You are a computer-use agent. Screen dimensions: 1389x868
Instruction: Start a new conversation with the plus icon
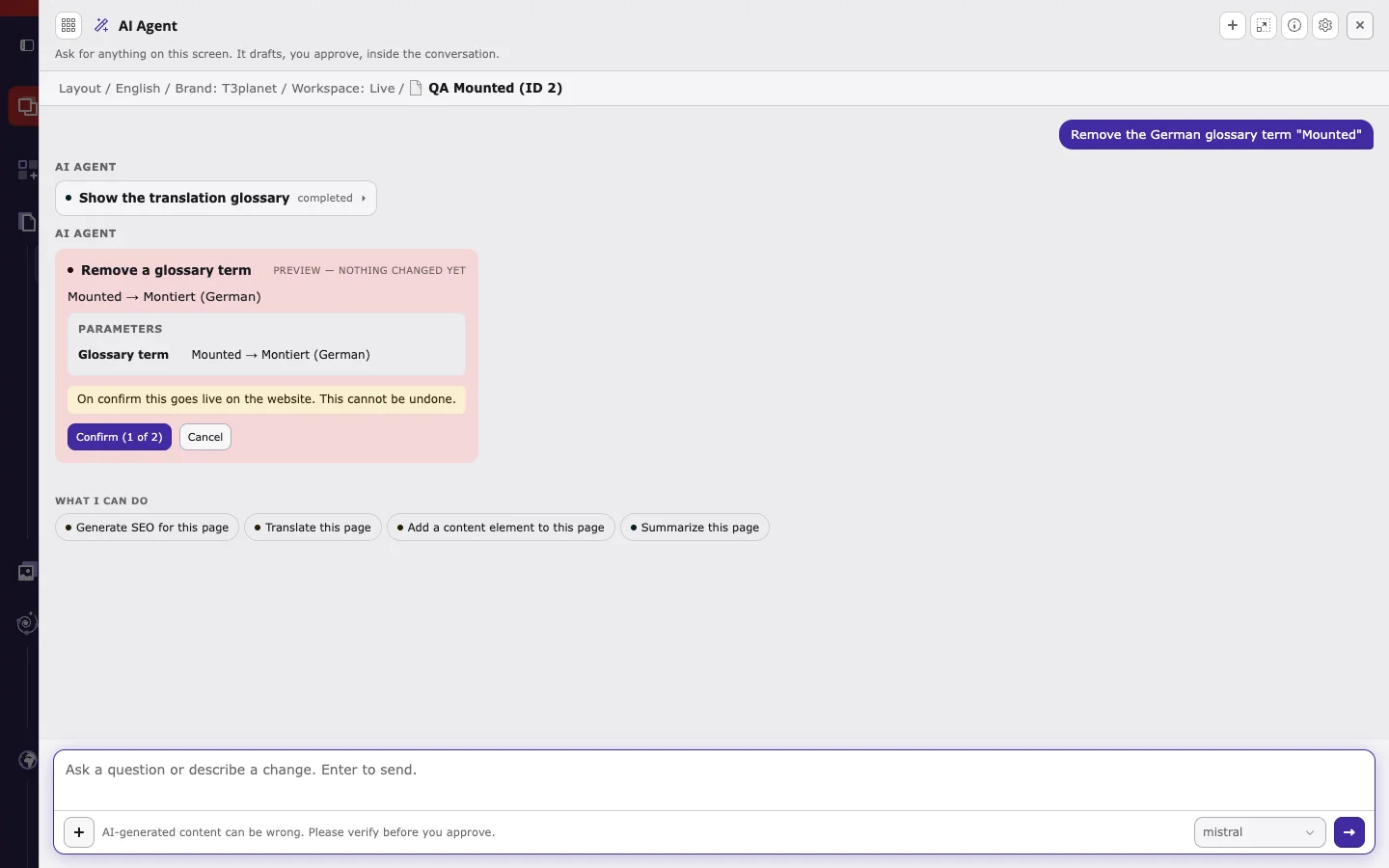click(1233, 26)
